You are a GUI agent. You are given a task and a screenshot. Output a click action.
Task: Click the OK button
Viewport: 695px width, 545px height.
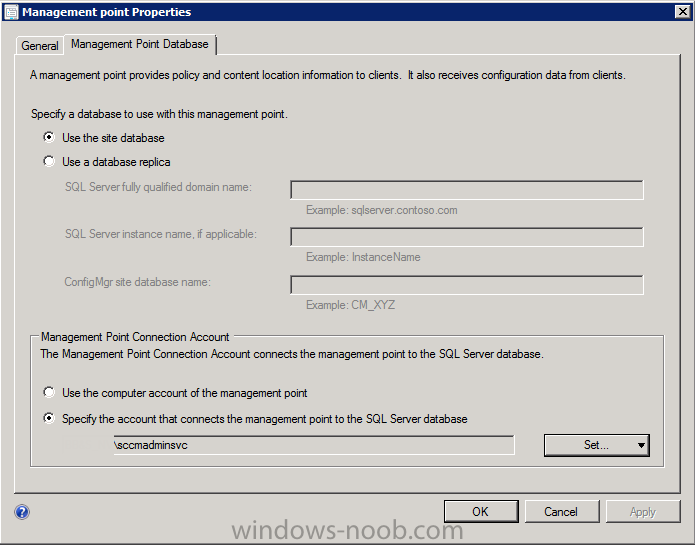[x=480, y=512]
